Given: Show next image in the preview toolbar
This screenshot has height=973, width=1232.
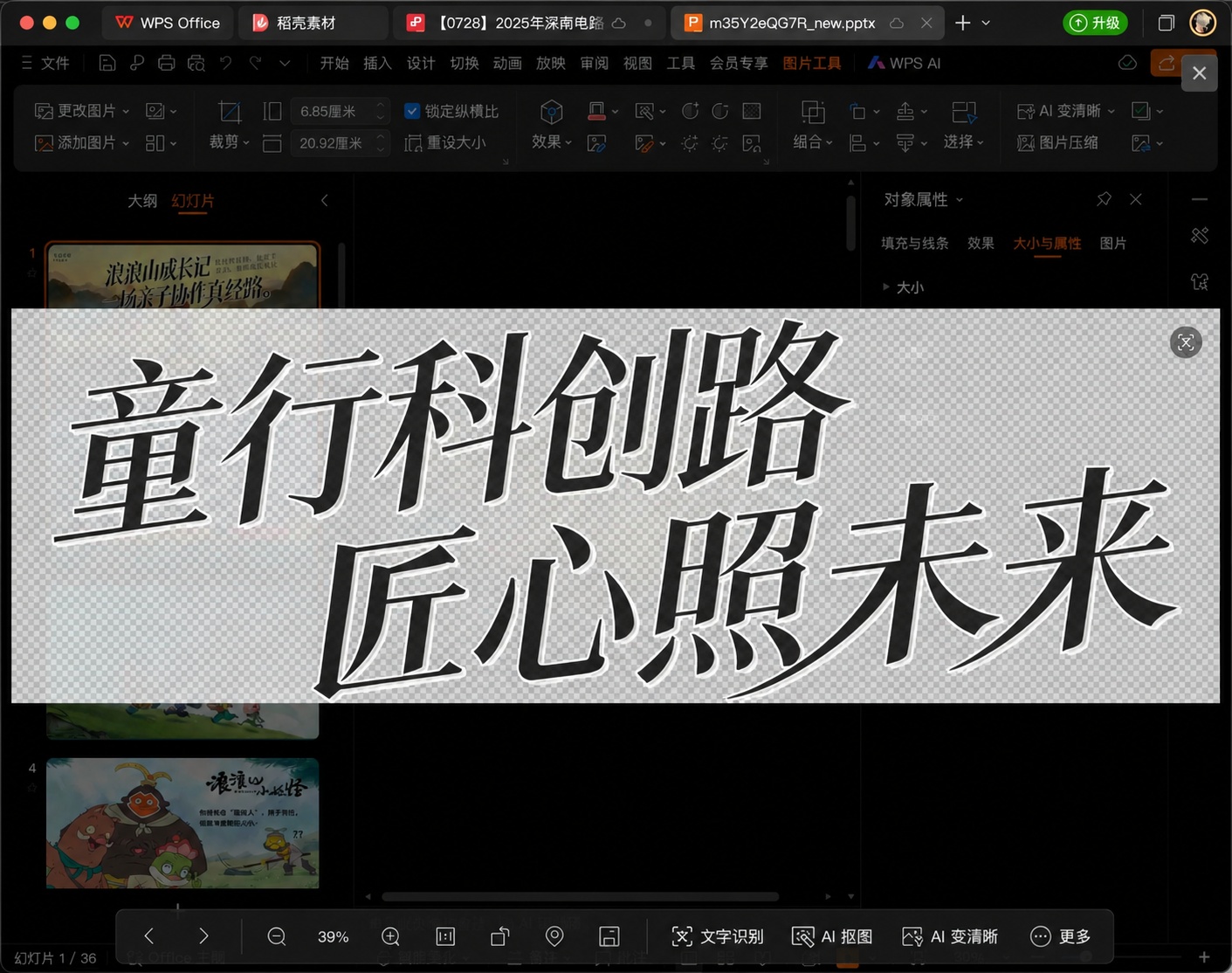Looking at the screenshot, I should tap(203, 936).
